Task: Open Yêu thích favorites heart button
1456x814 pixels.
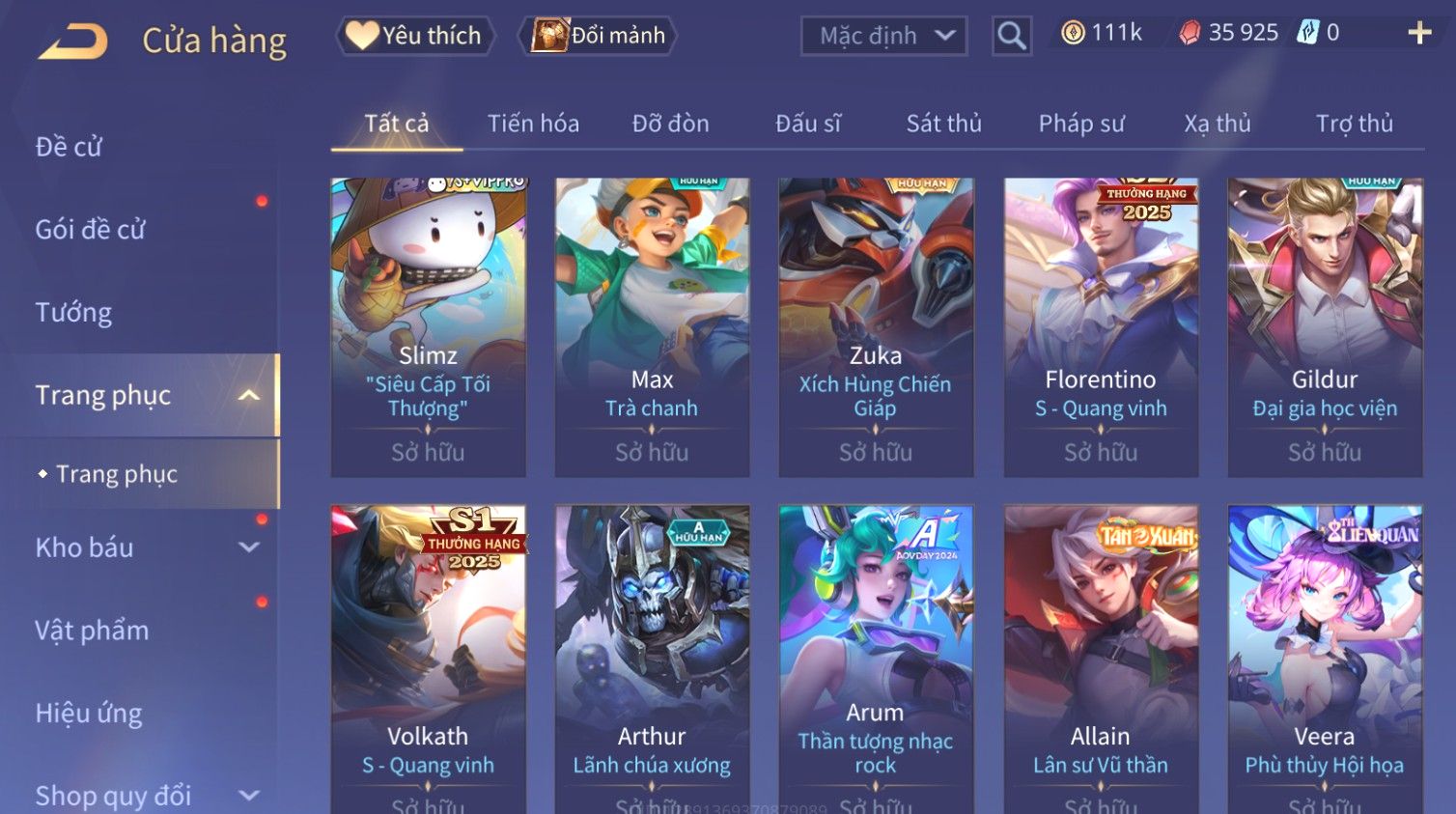Action: tap(415, 36)
